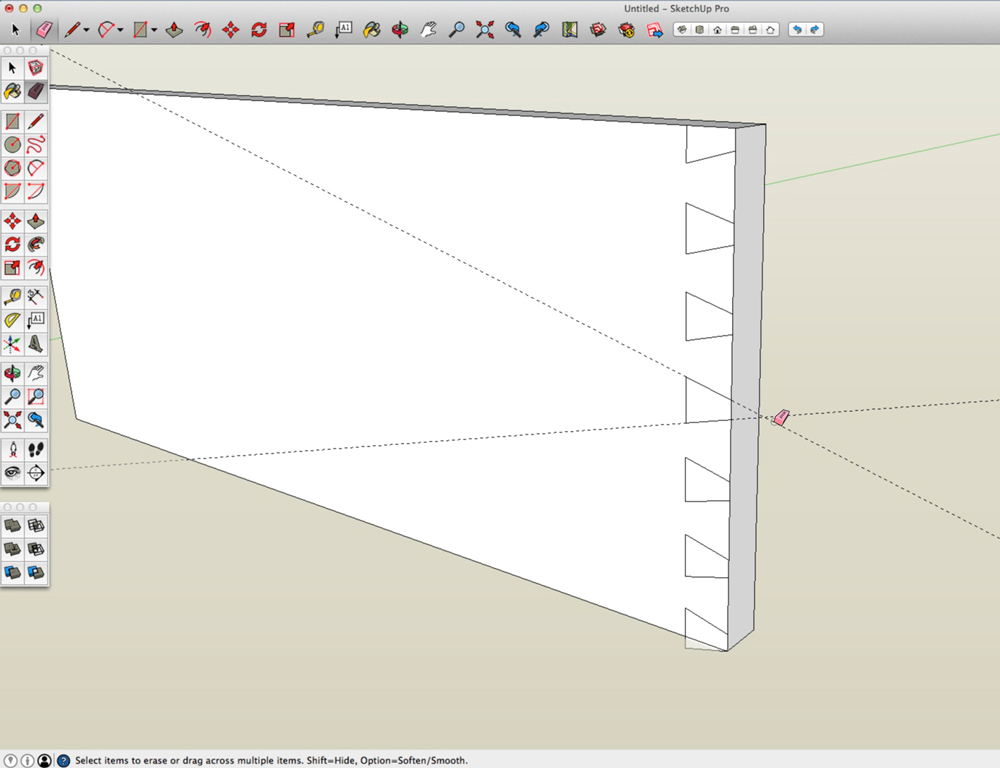
Task: Select the Circle tool in side palette
Action: pos(13,145)
